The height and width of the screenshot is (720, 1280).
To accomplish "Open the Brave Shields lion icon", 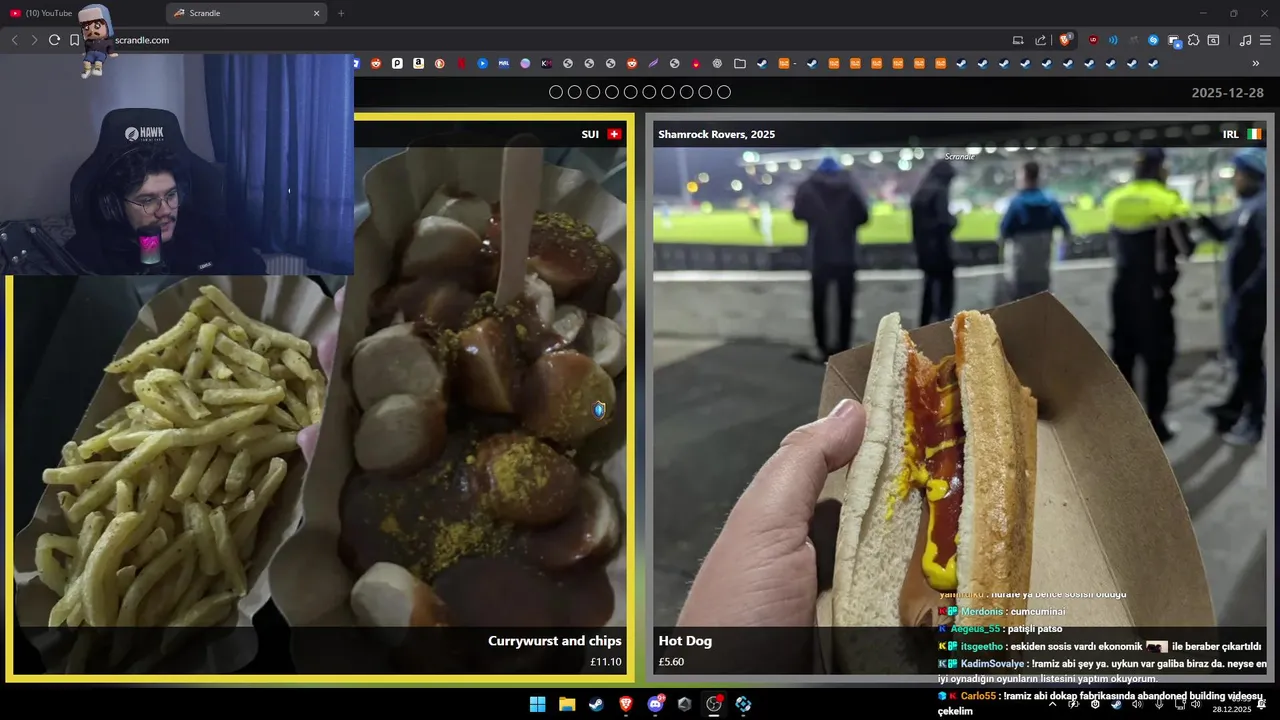I will point(1064,40).
